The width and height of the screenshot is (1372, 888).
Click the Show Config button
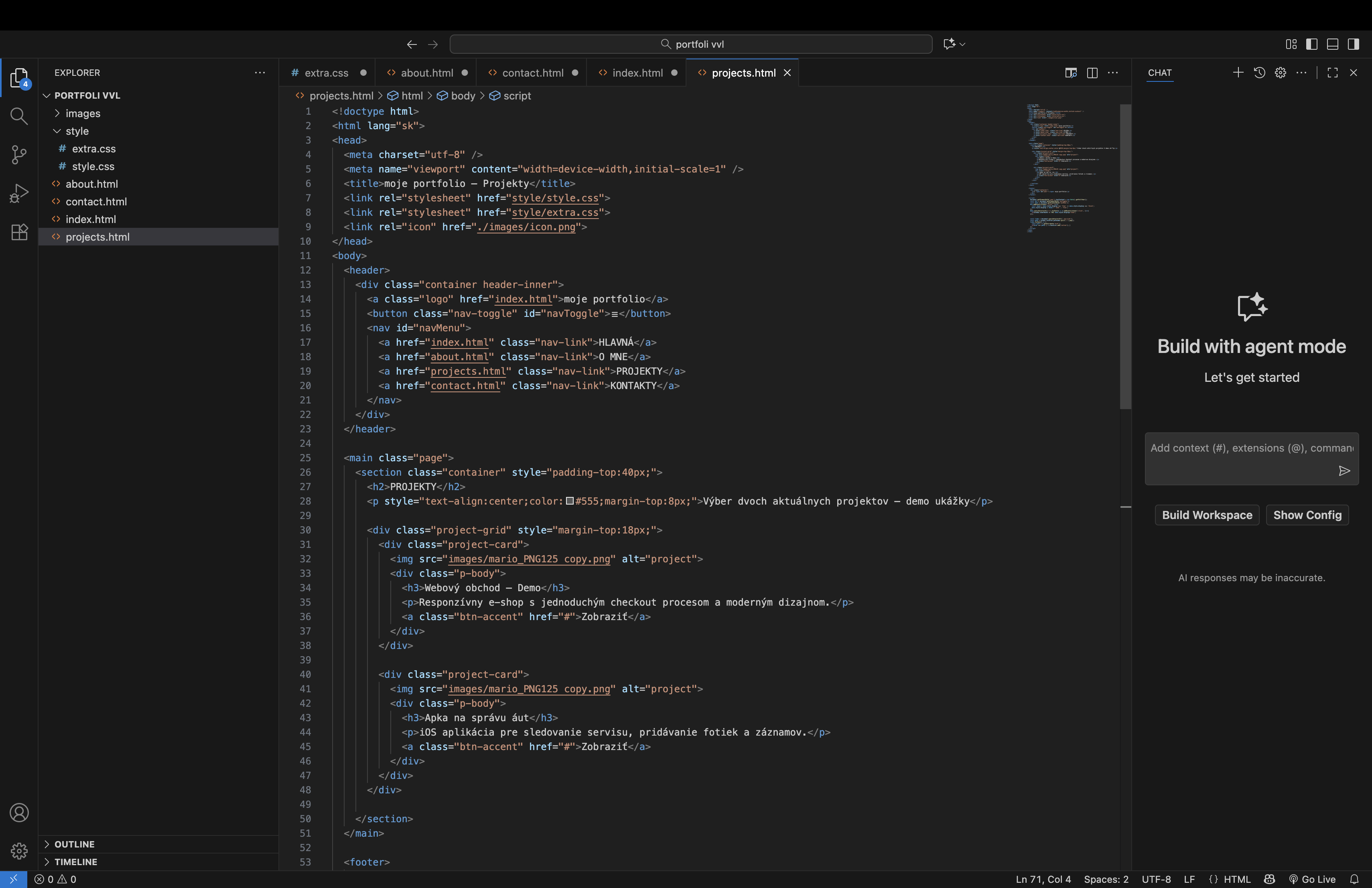[1307, 515]
